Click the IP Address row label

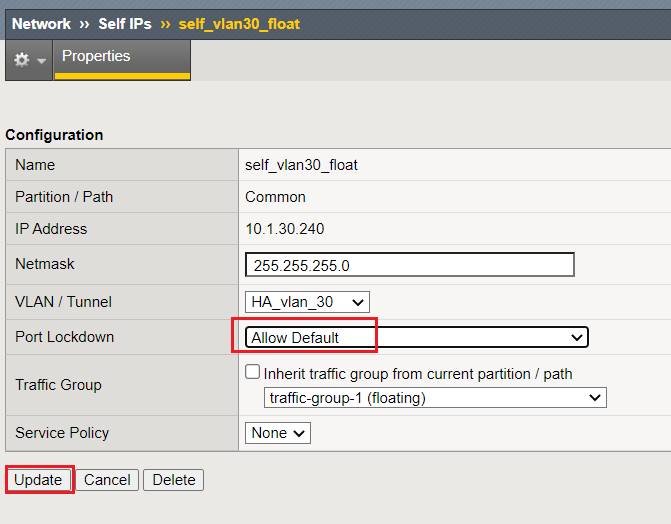click(51, 229)
